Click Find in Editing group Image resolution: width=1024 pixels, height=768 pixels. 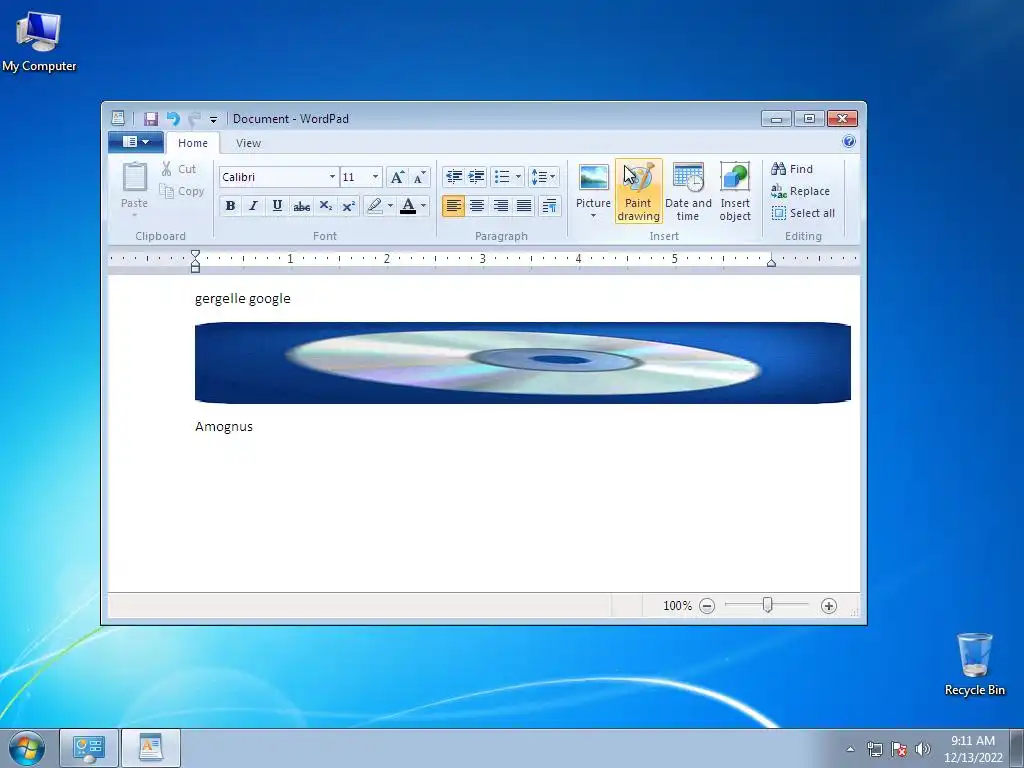click(x=792, y=169)
